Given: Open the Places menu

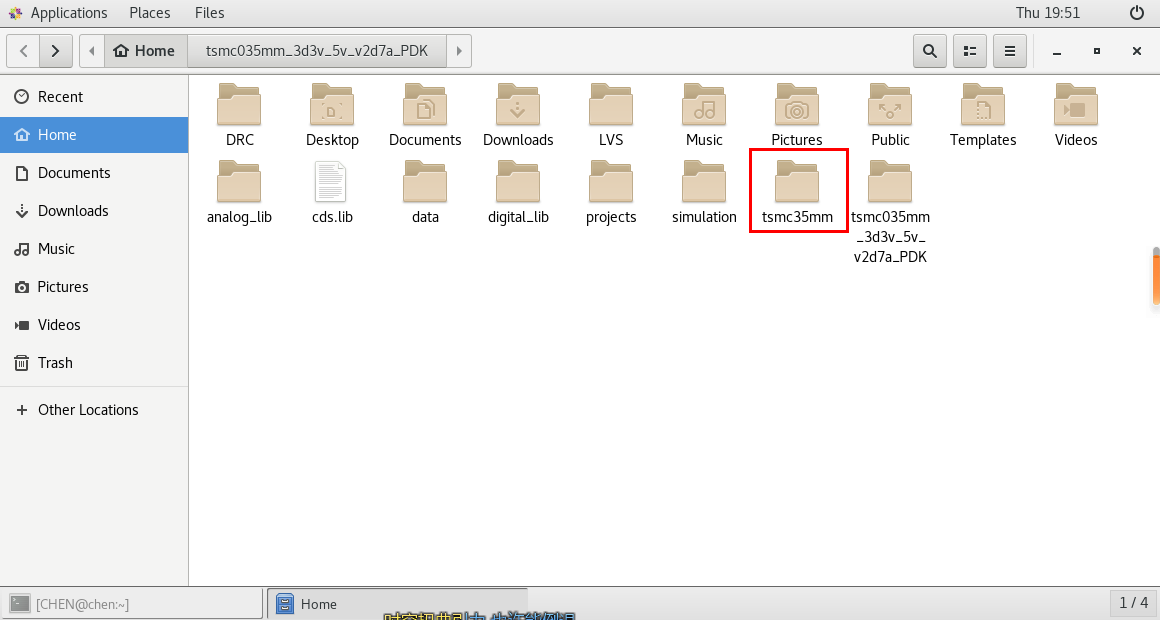Looking at the screenshot, I should [149, 13].
